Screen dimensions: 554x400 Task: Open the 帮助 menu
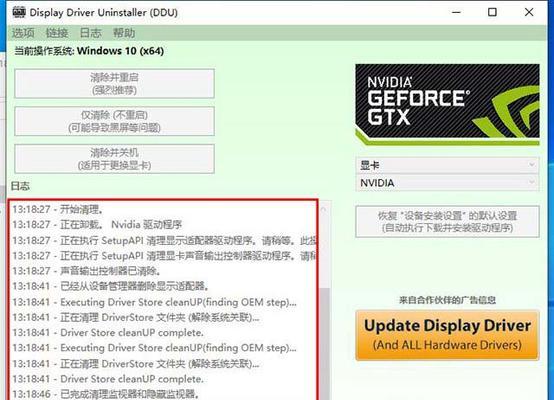coord(124,33)
